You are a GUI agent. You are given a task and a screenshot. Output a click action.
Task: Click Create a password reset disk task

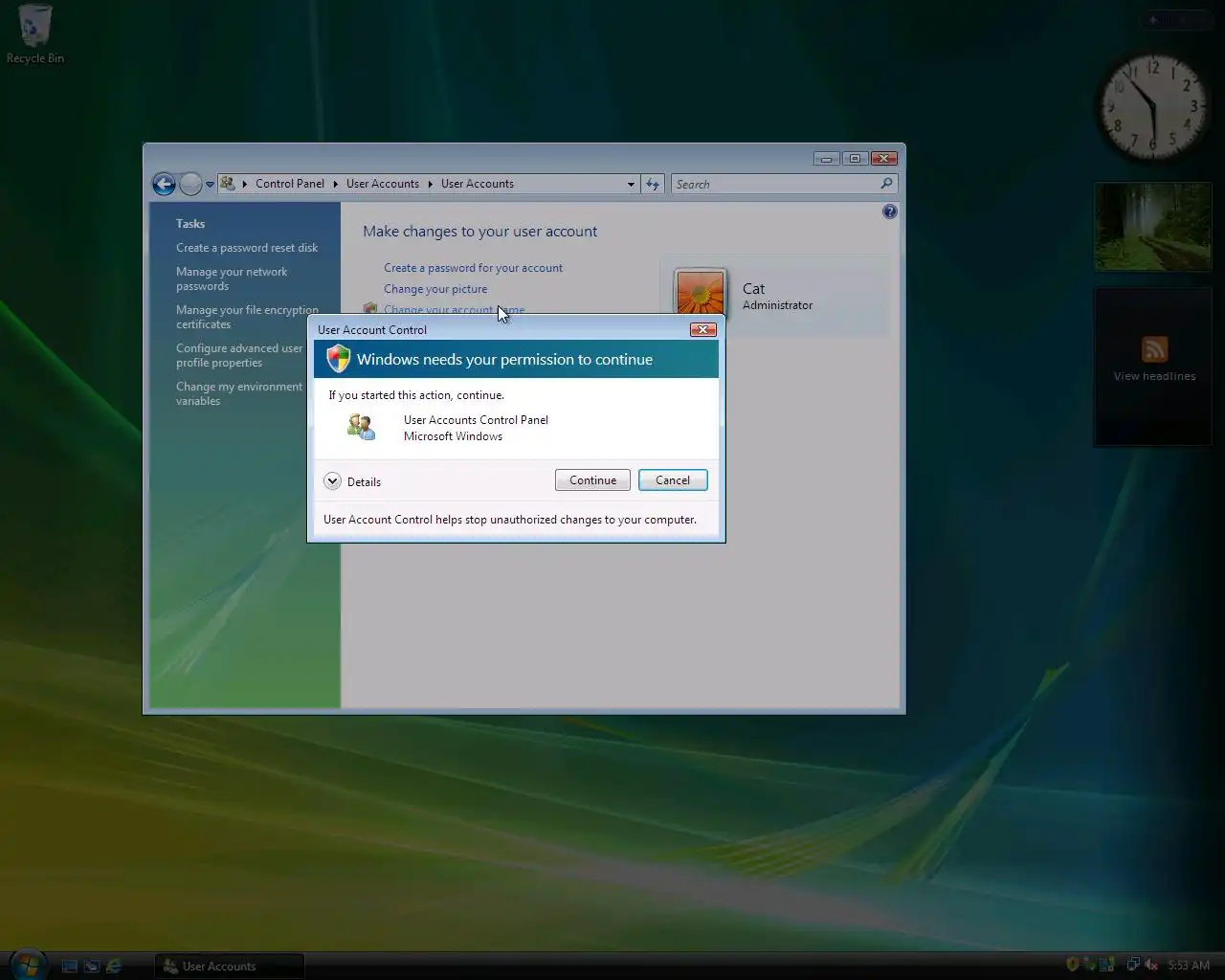[247, 248]
